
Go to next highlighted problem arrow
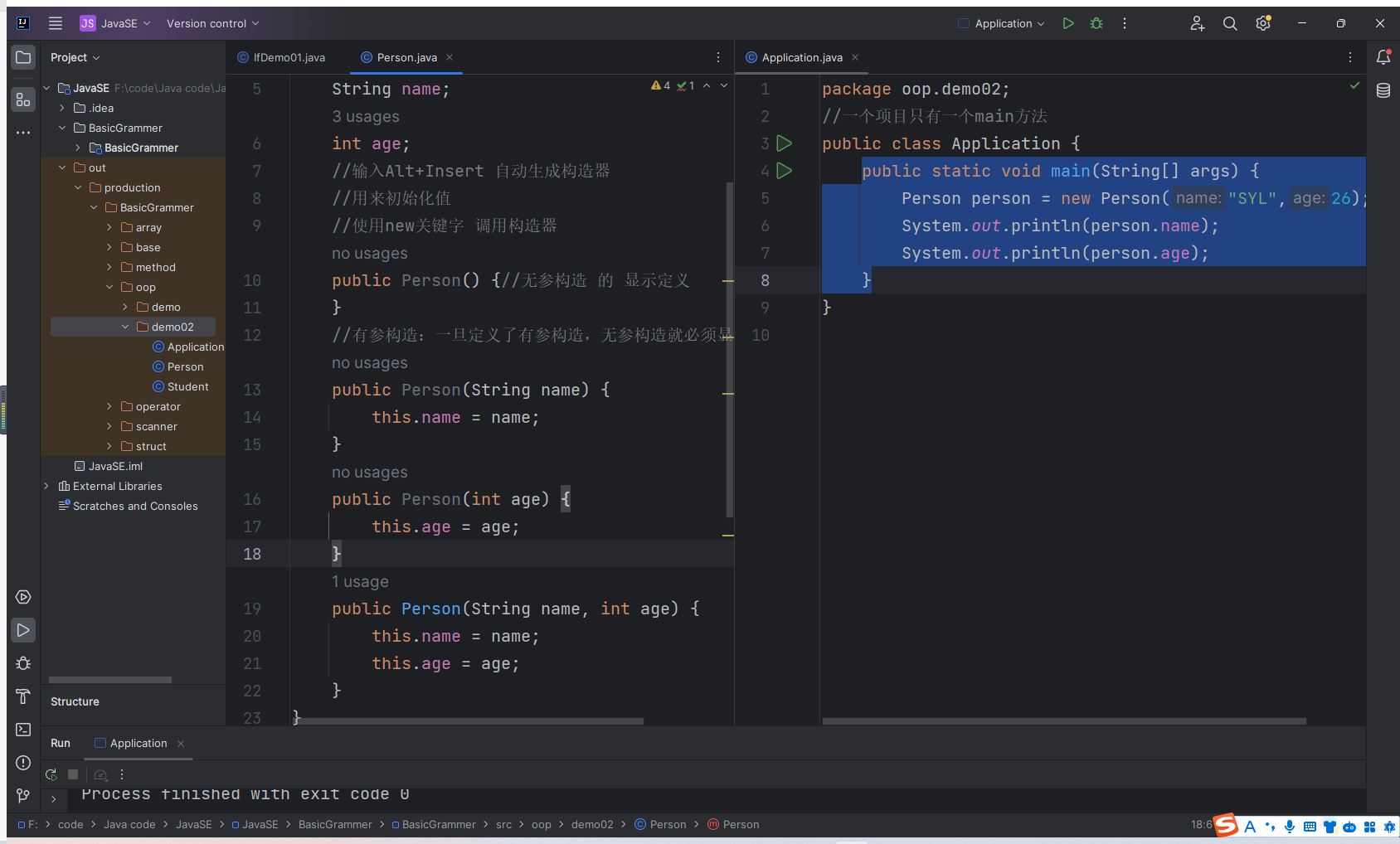point(724,85)
